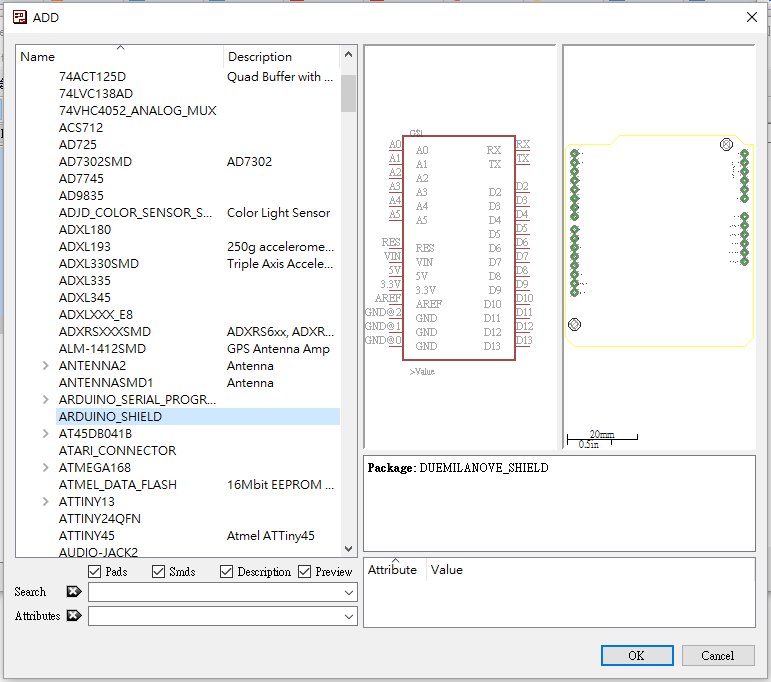Click the parts list vertical scrollbar thumb
Image resolution: width=771 pixels, height=682 pixels.
click(x=348, y=92)
